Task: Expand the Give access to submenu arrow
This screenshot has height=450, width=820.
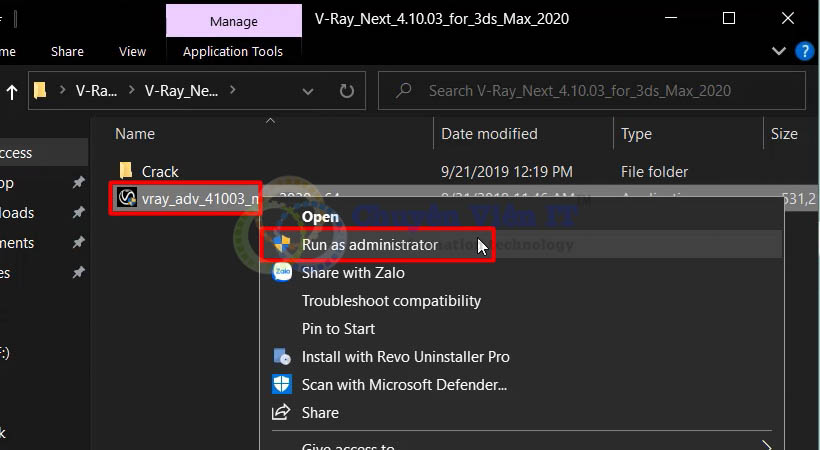Action: (x=767, y=446)
